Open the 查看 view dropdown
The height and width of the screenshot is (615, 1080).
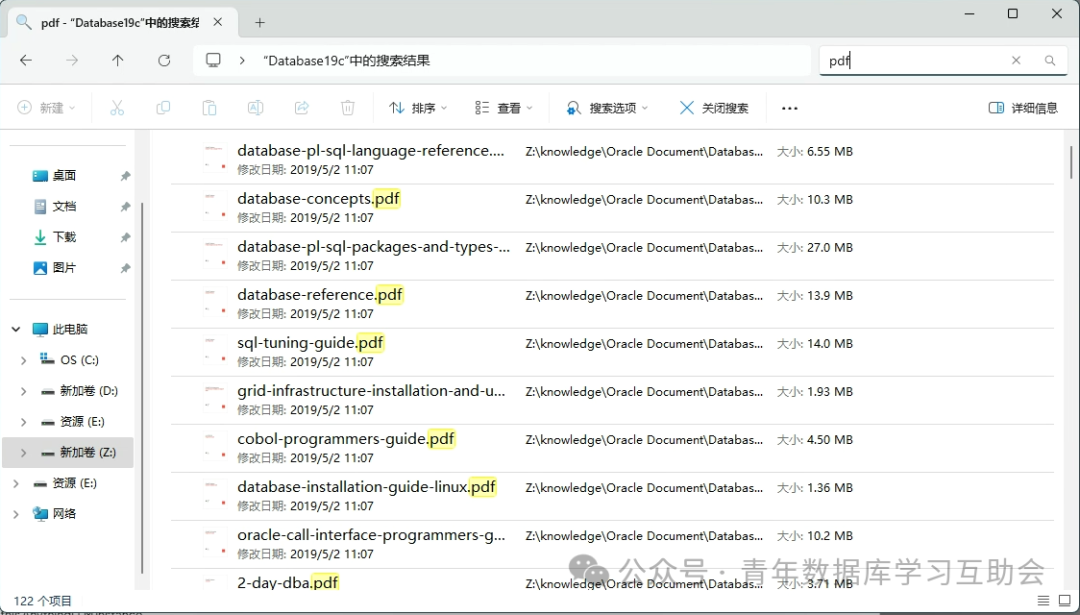503,107
